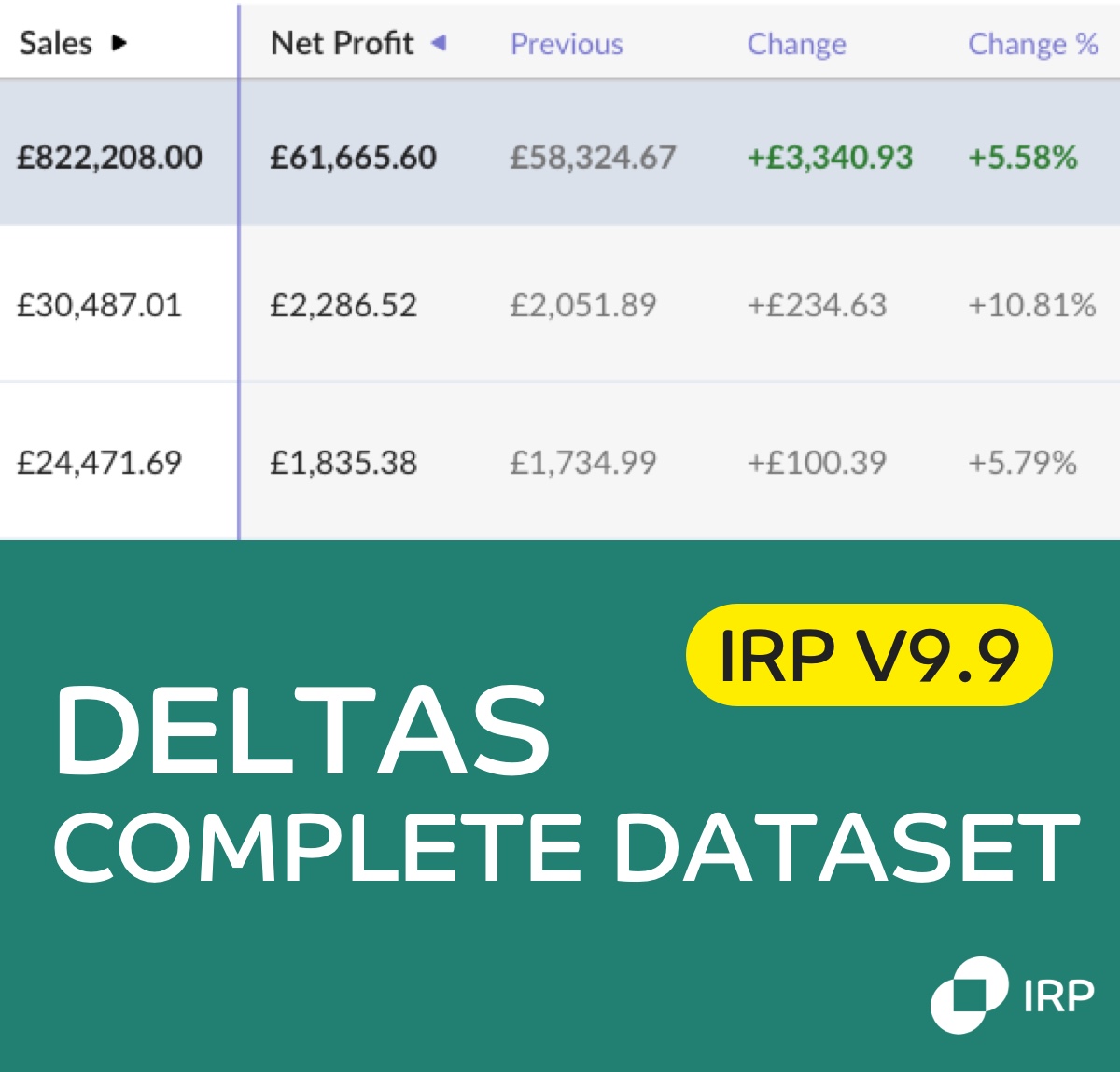Click the DELTAS title text
This screenshot has height=1072, width=1120.
click(303, 731)
